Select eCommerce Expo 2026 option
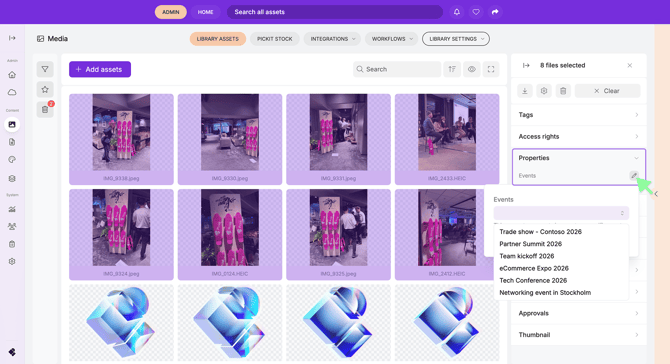670x364 pixels. (561, 268)
